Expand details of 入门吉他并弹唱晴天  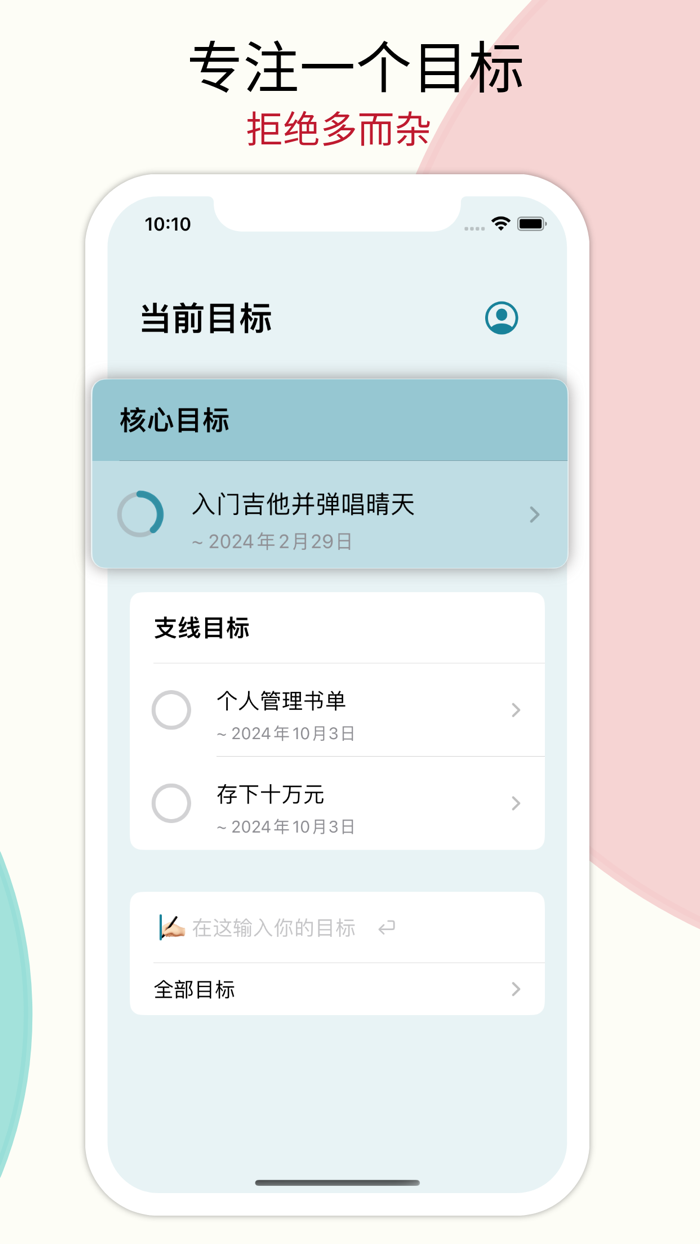point(533,515)
